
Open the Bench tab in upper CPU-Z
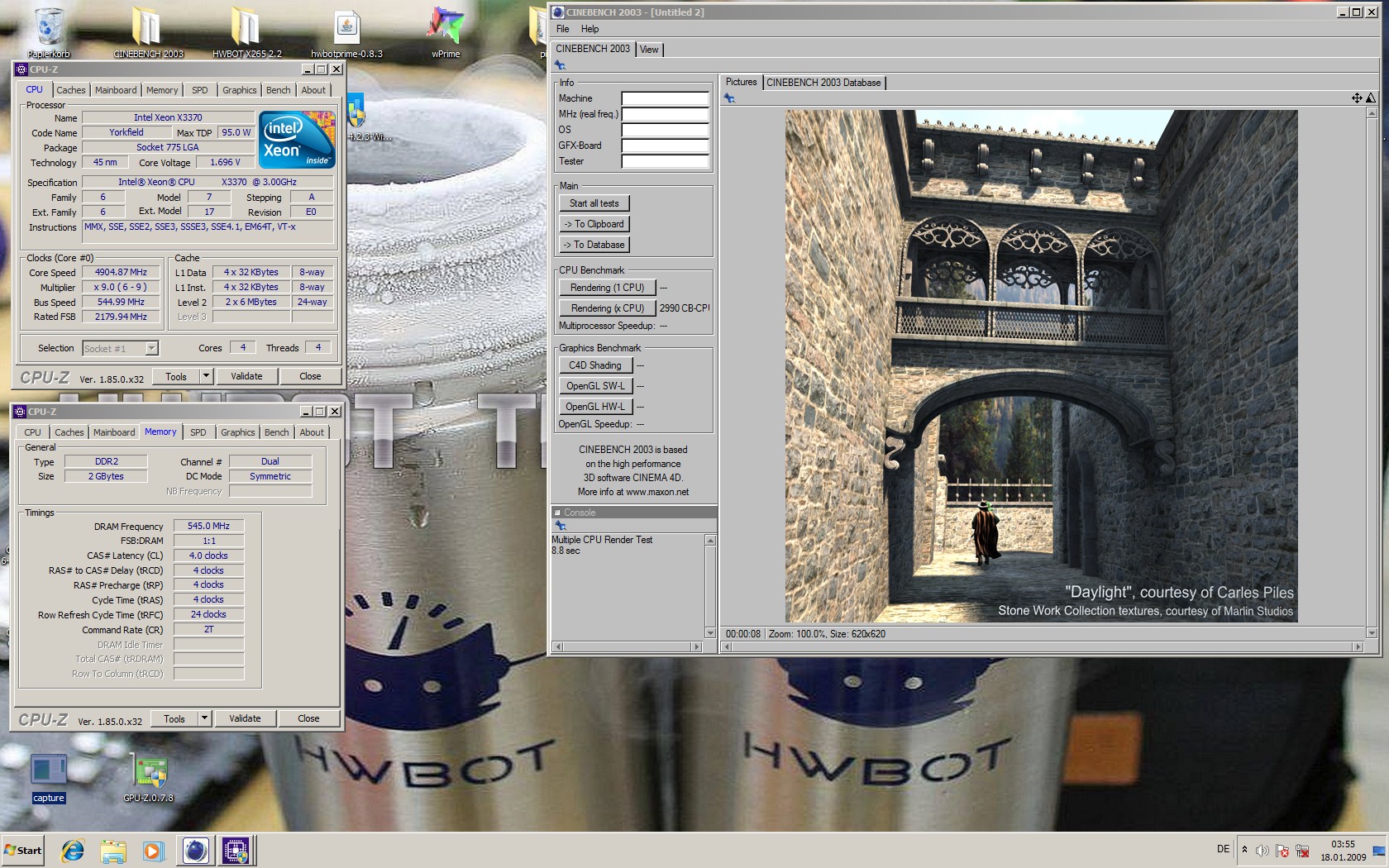click(279, 90)
